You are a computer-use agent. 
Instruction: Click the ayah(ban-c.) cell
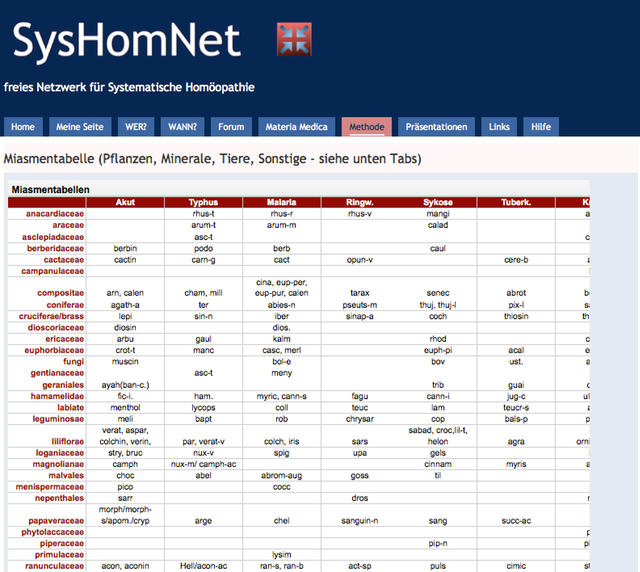(125, 385)
